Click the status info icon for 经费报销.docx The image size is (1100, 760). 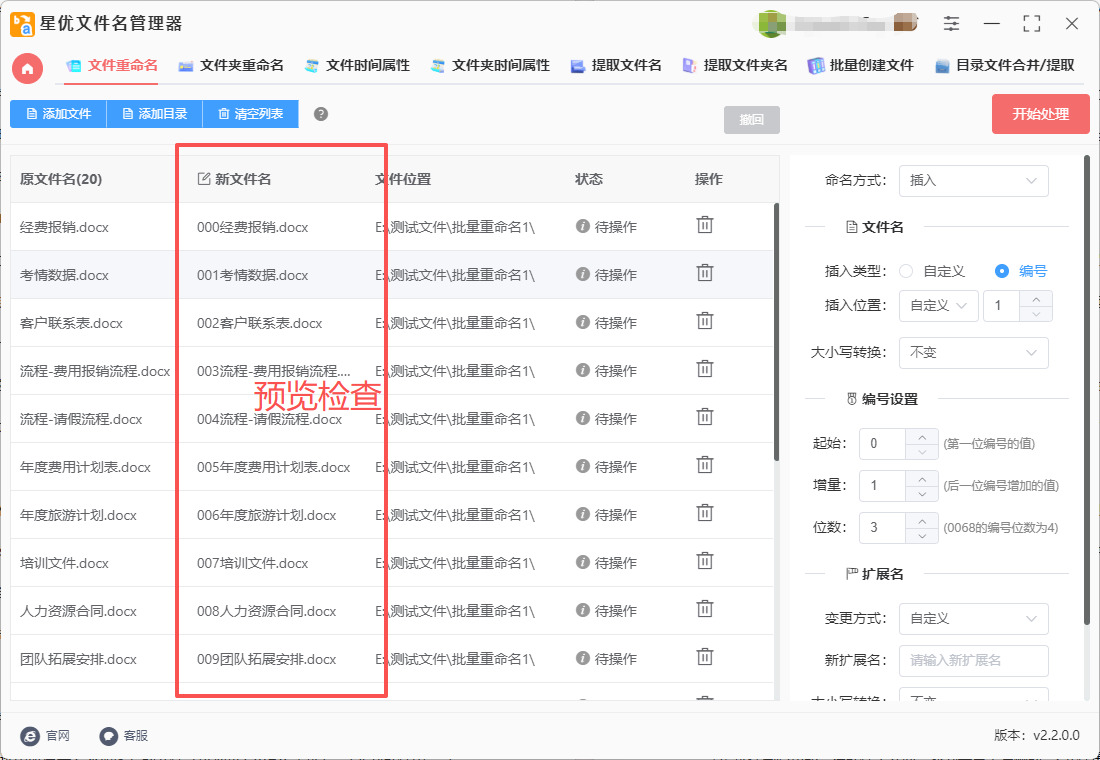point(582,226)
